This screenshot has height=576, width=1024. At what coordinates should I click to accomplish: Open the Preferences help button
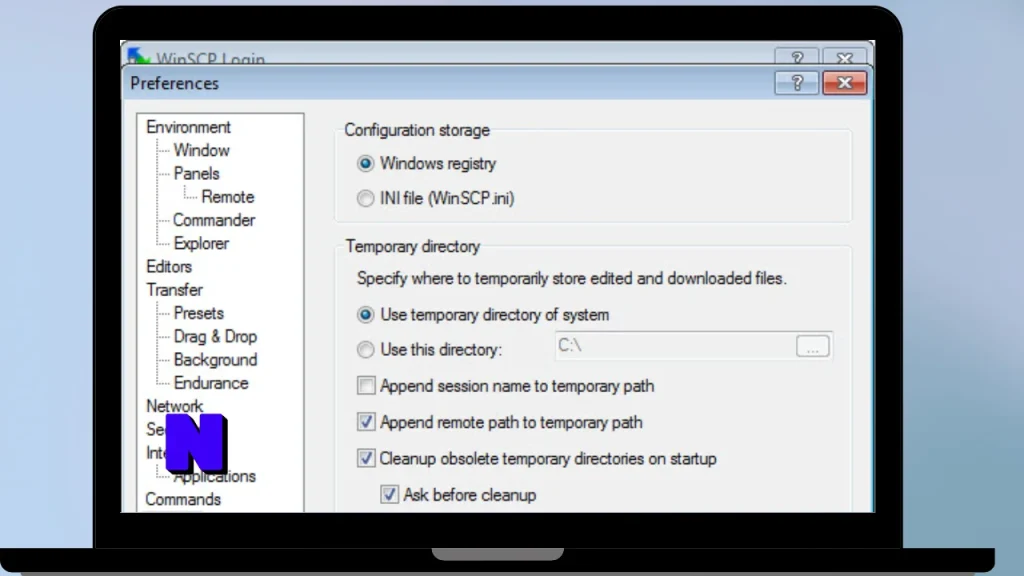pyautogui.click(x=796, y=83)
